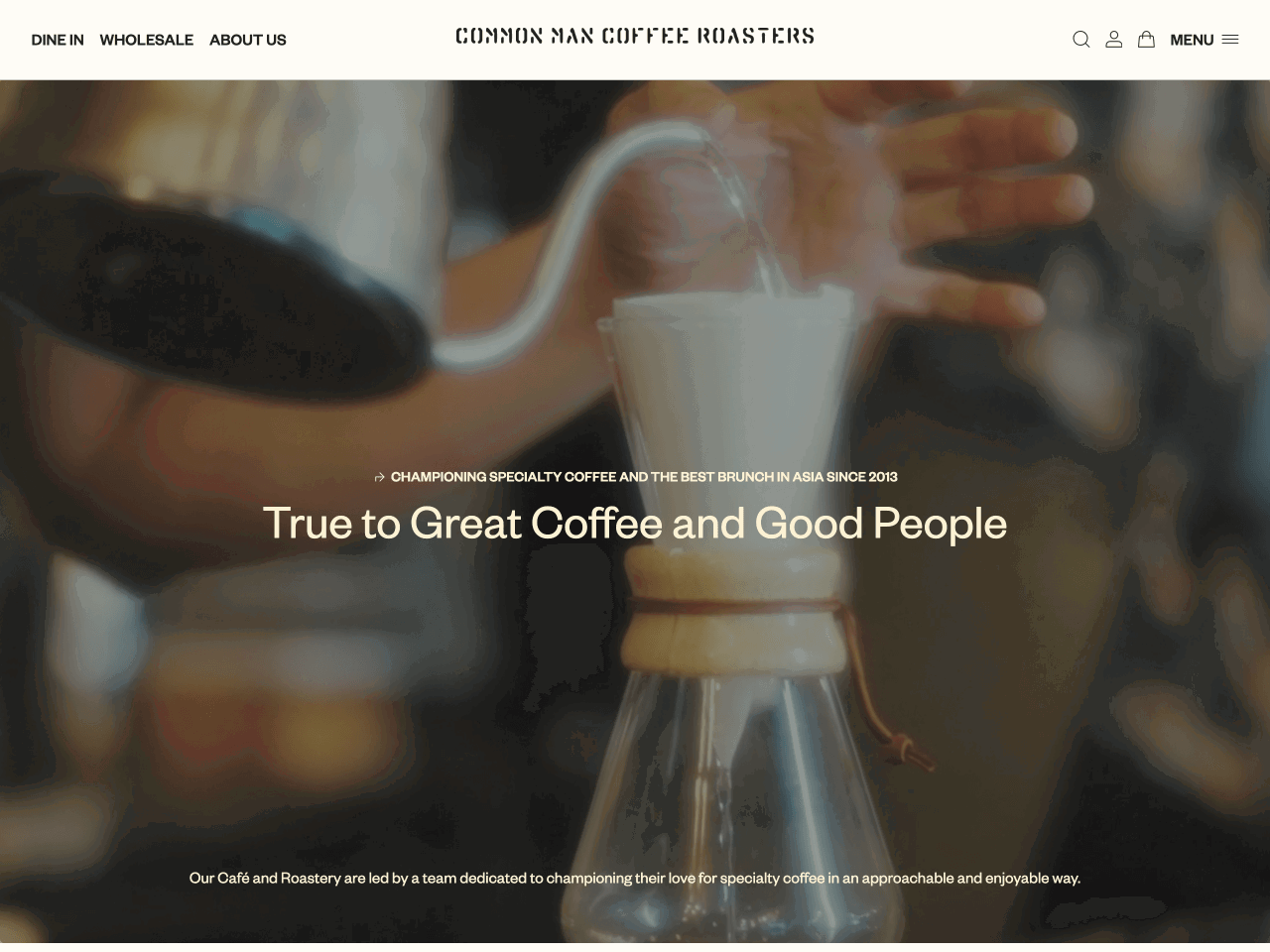Click the small arrow icon before the tagline
This screenshot has height=952, width=1270.
click(x=379, y=477)
